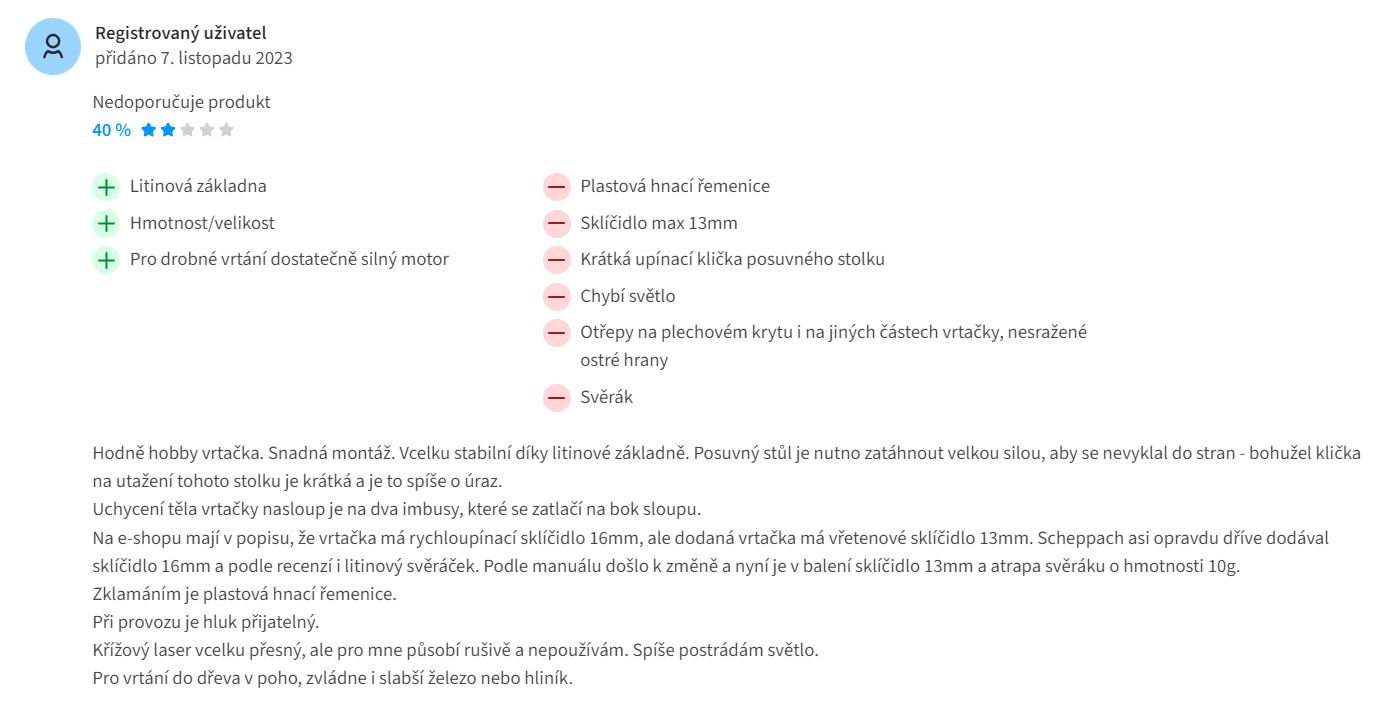
Task: Click the minus icon beside Plastová hnací řemenice
Action: 556,187
